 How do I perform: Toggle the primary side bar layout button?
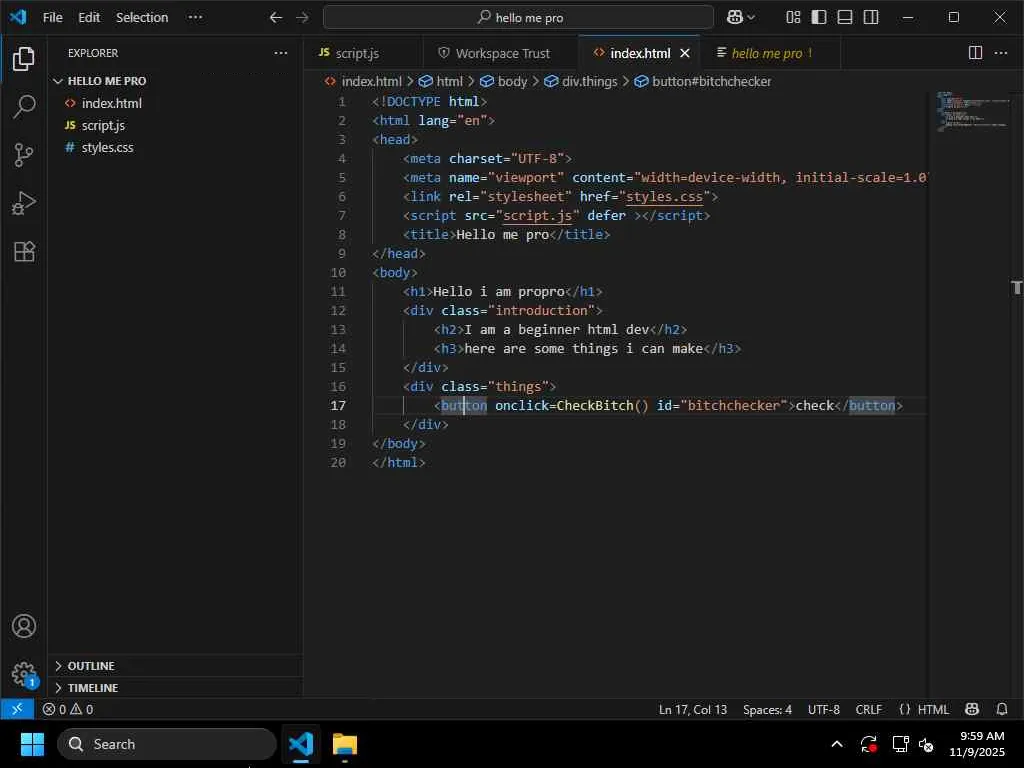coord(819,17)
